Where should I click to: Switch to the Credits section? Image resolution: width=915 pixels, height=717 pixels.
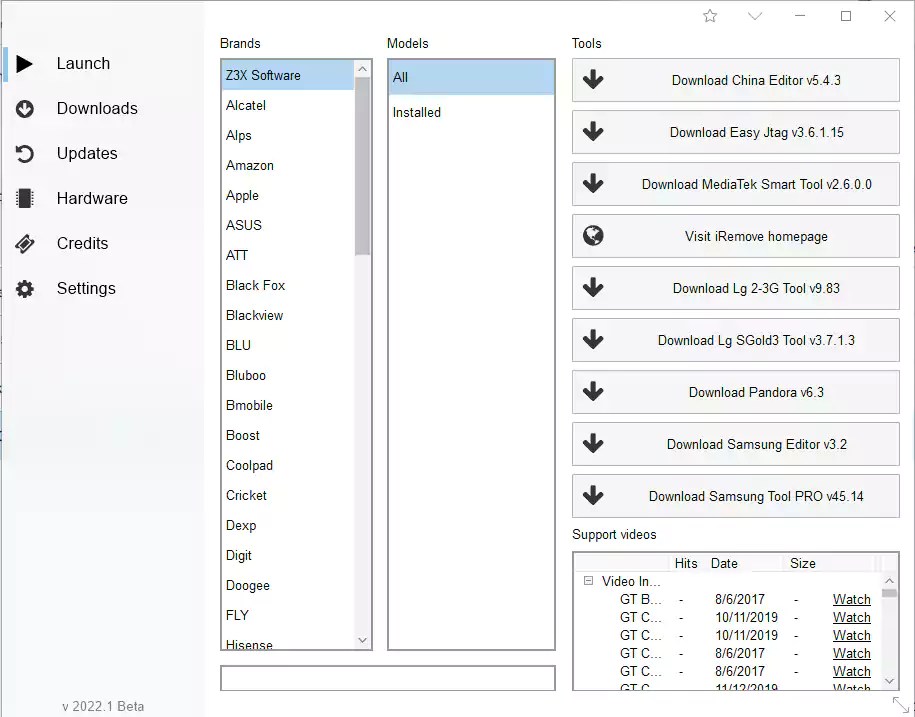[82, 243]
